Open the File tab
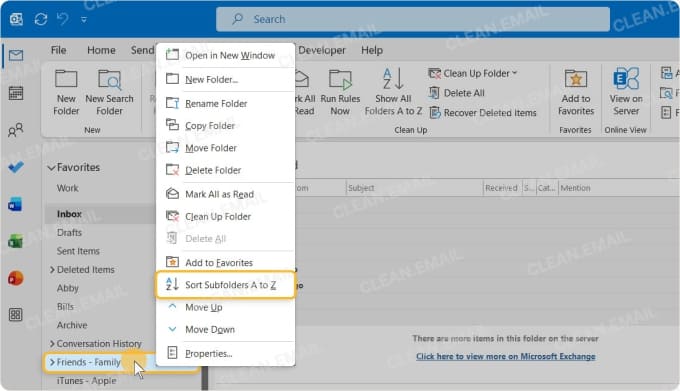This screenshot has width=680, height=391. point(59,50)
